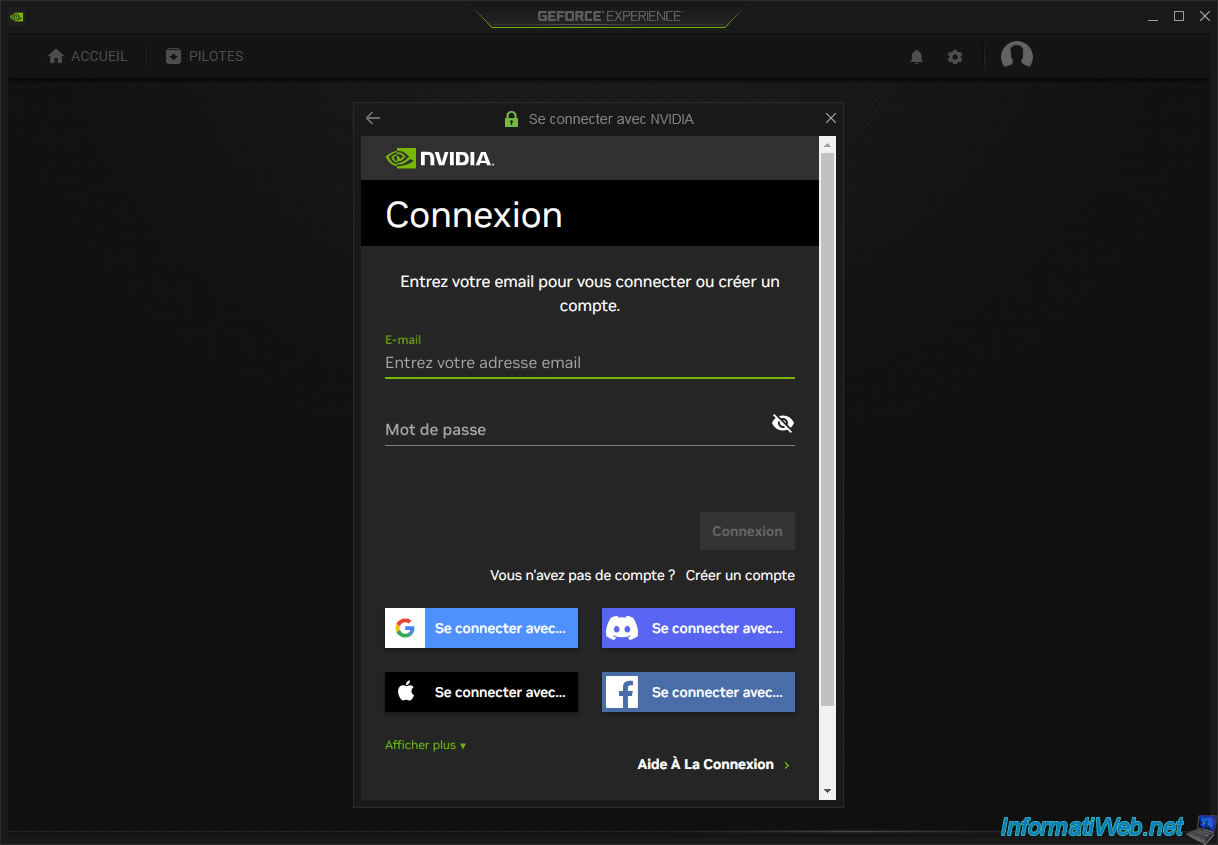The width and height of the screenshot is (1218, 845).
Task: Open the ACCUEIL tab
Action: [x=88, y=56]
